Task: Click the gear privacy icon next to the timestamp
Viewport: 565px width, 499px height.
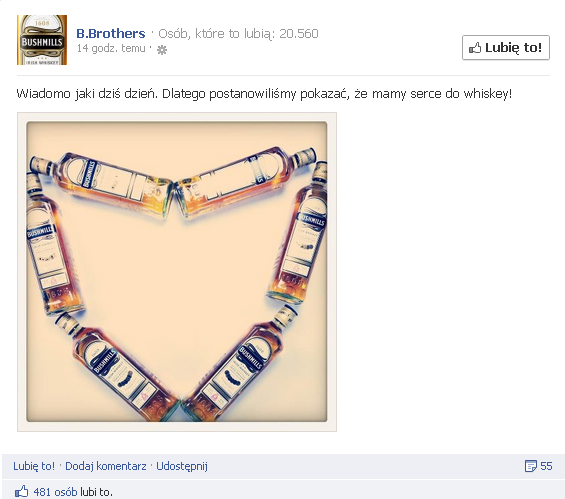Action: 162,50
